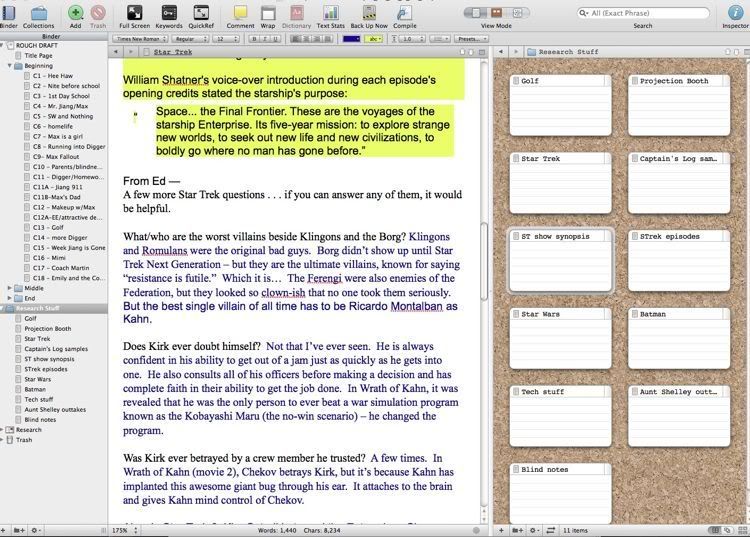The image size is (750, 537).
Task: Go forward in editor history
Action: (x=130, y=52)
